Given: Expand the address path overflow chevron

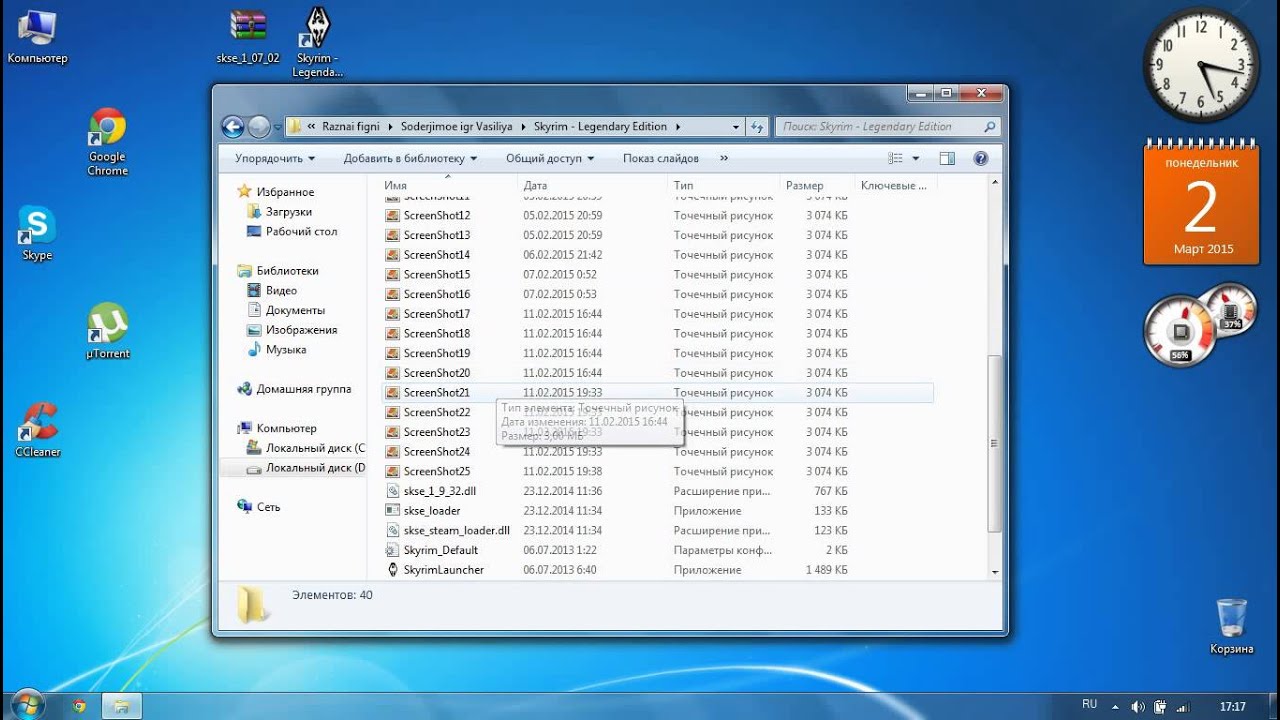Looking at the screenshot, I should 312,127.
